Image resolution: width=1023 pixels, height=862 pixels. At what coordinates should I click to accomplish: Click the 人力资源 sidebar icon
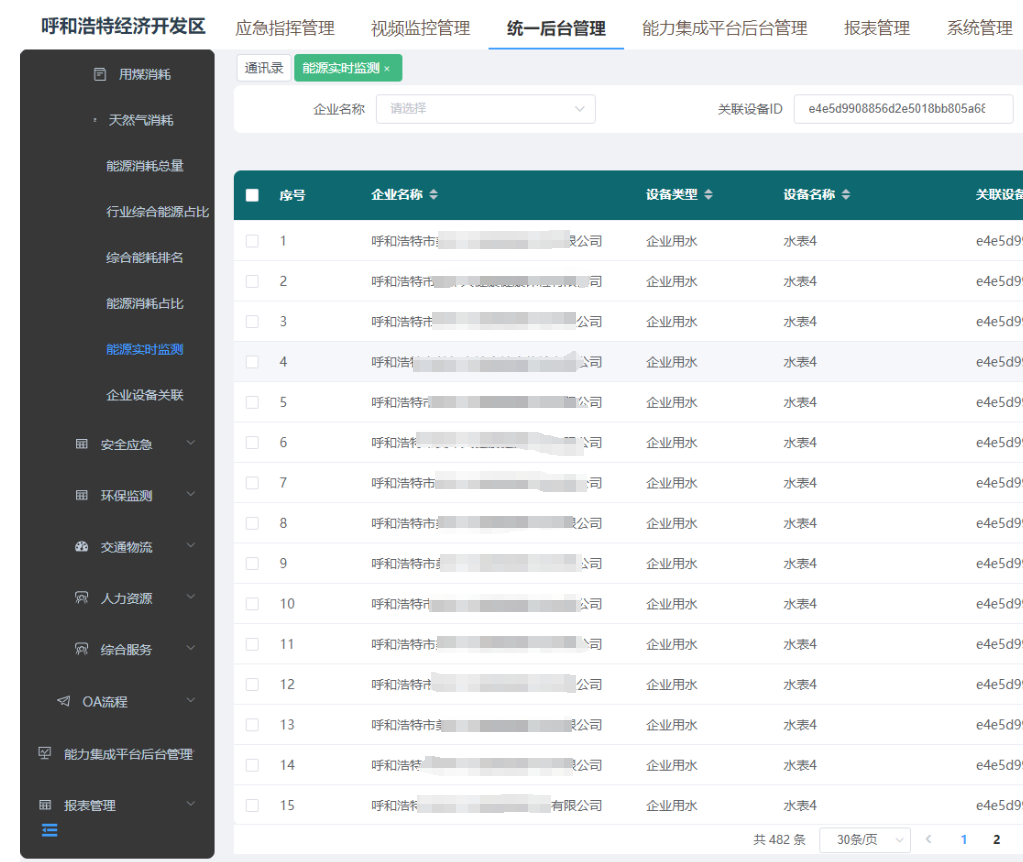click(x=82, y=598)
